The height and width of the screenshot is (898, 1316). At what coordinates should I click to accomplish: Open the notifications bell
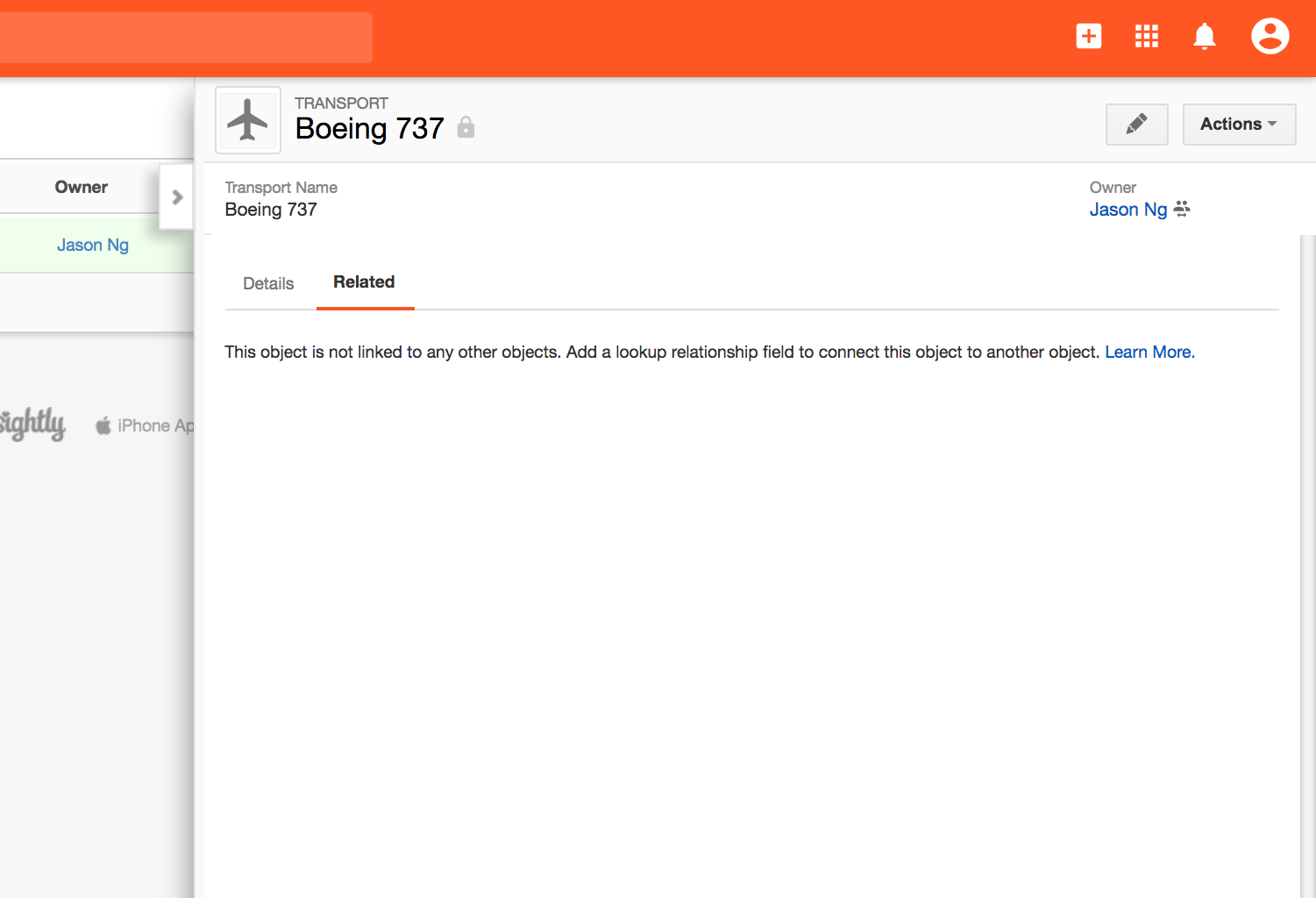(1205, 36)
